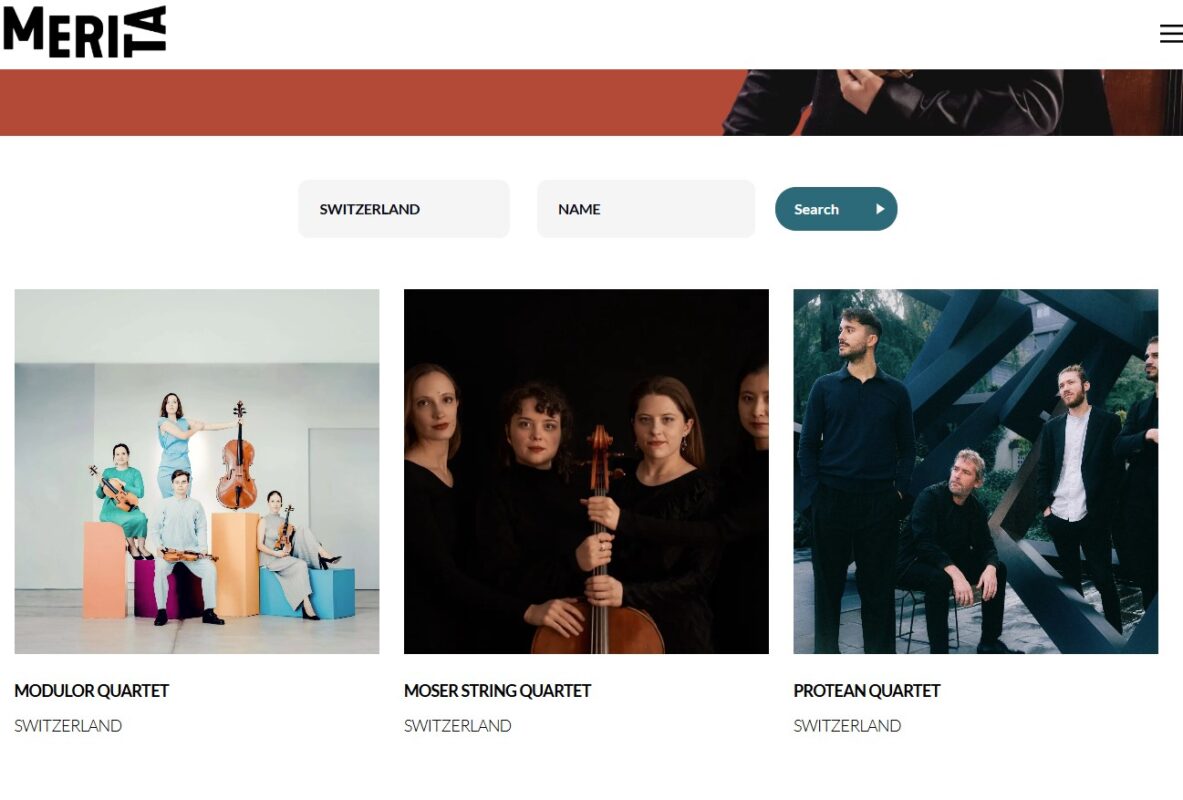Open the Moser String Quartet title link
This screenshot has width=1183, height=800.
pyautogui.click(x=497, y=691)
